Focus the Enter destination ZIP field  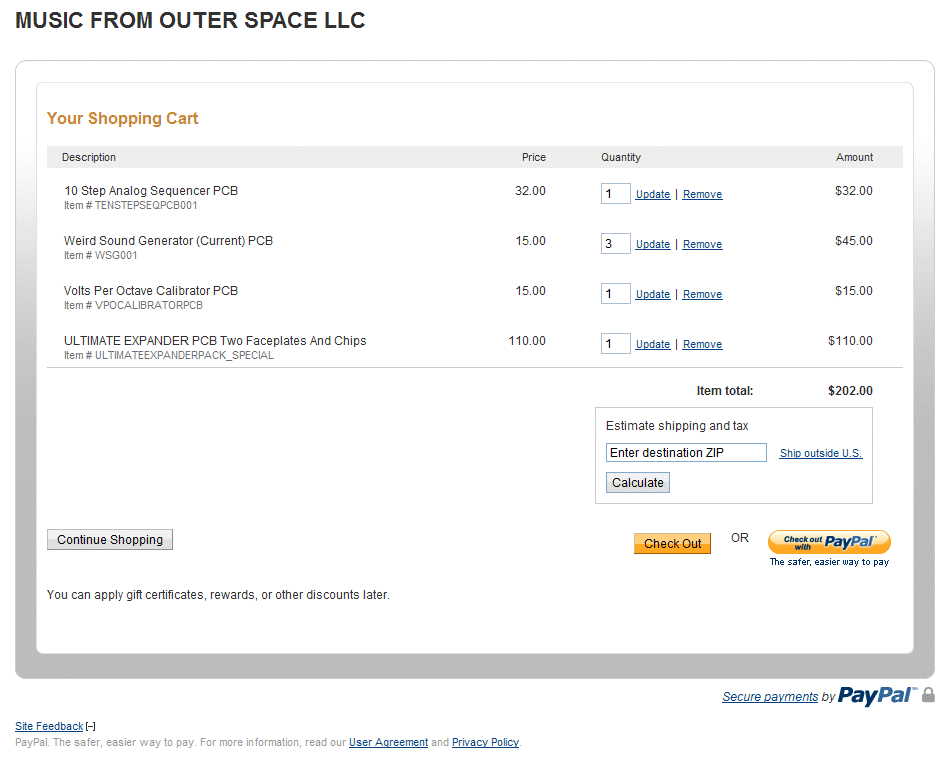tap(686, 453)
